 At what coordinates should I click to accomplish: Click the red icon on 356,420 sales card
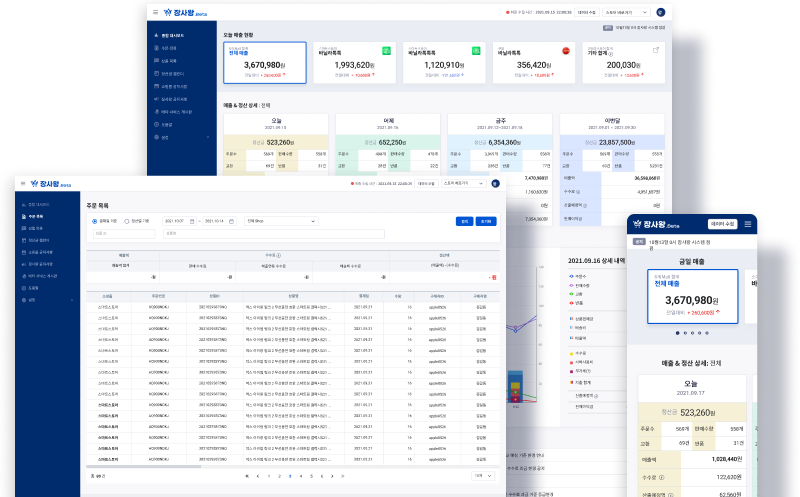[x=567, y=50]
